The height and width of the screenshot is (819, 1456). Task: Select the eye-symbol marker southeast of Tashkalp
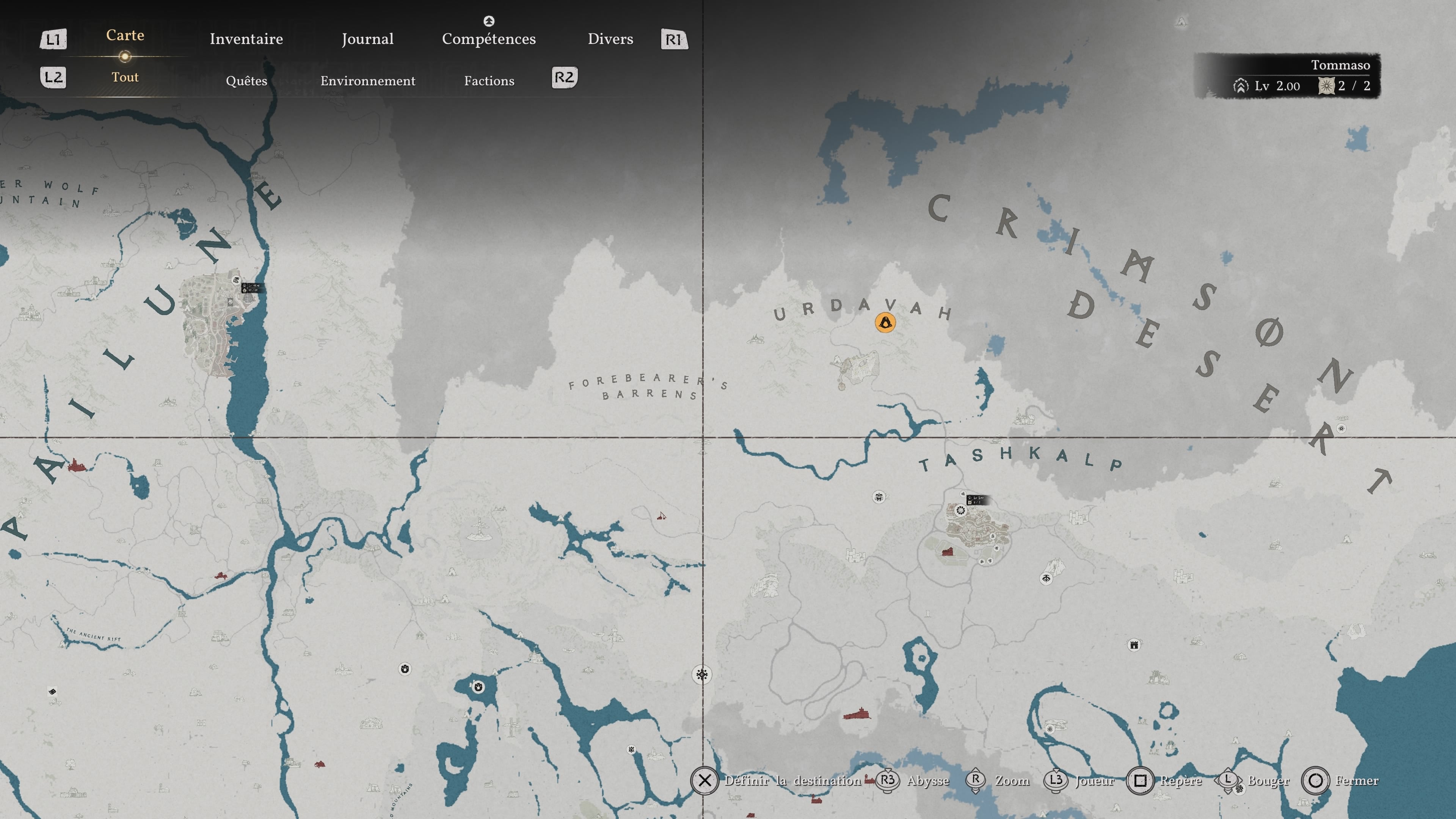pyautogui.click(x=1046, y=578)
